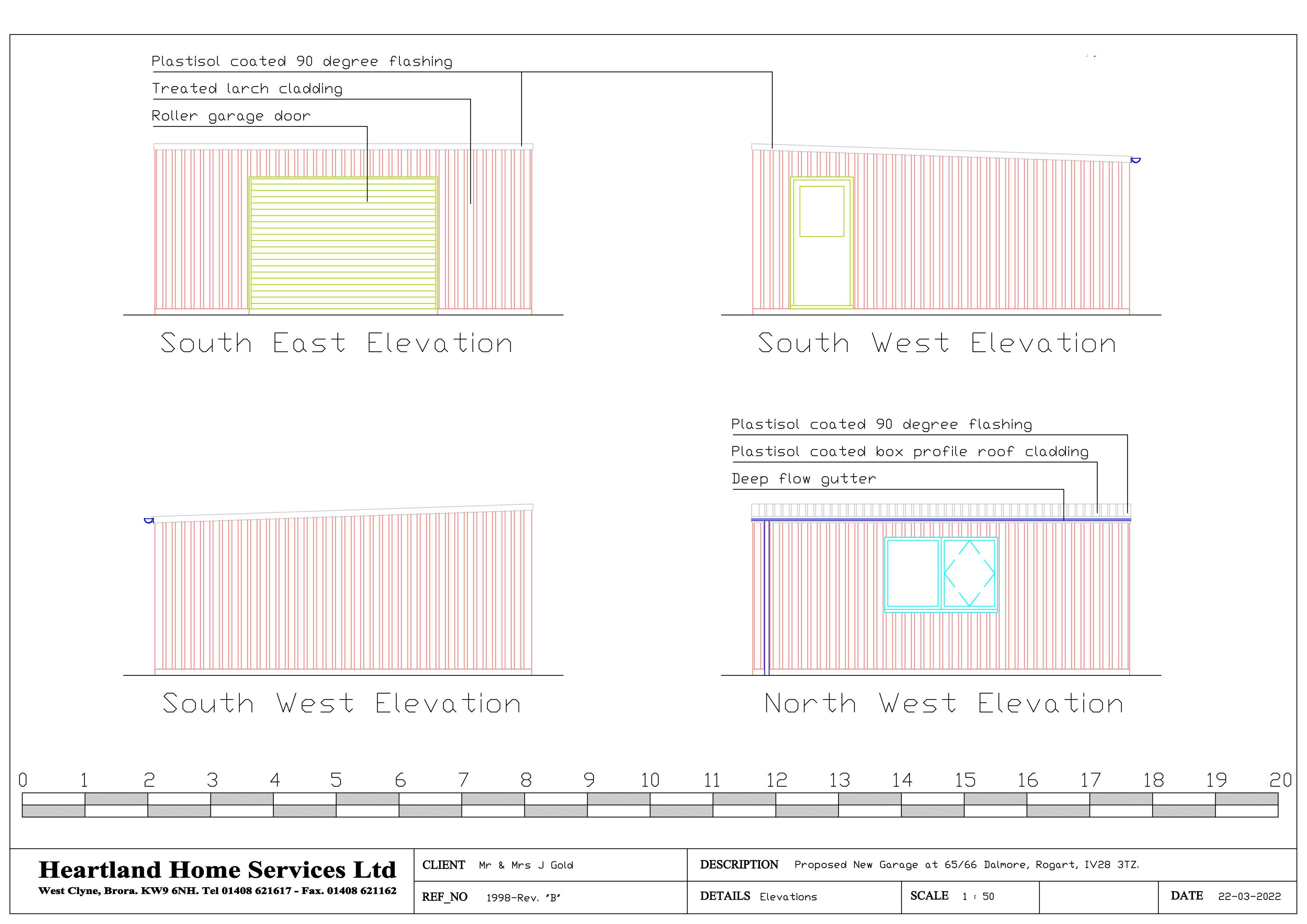Viewport: 1307px width, 924px height.
Task: Click the blue downpipe on North West elevation
Action: [x=766, y=597]
